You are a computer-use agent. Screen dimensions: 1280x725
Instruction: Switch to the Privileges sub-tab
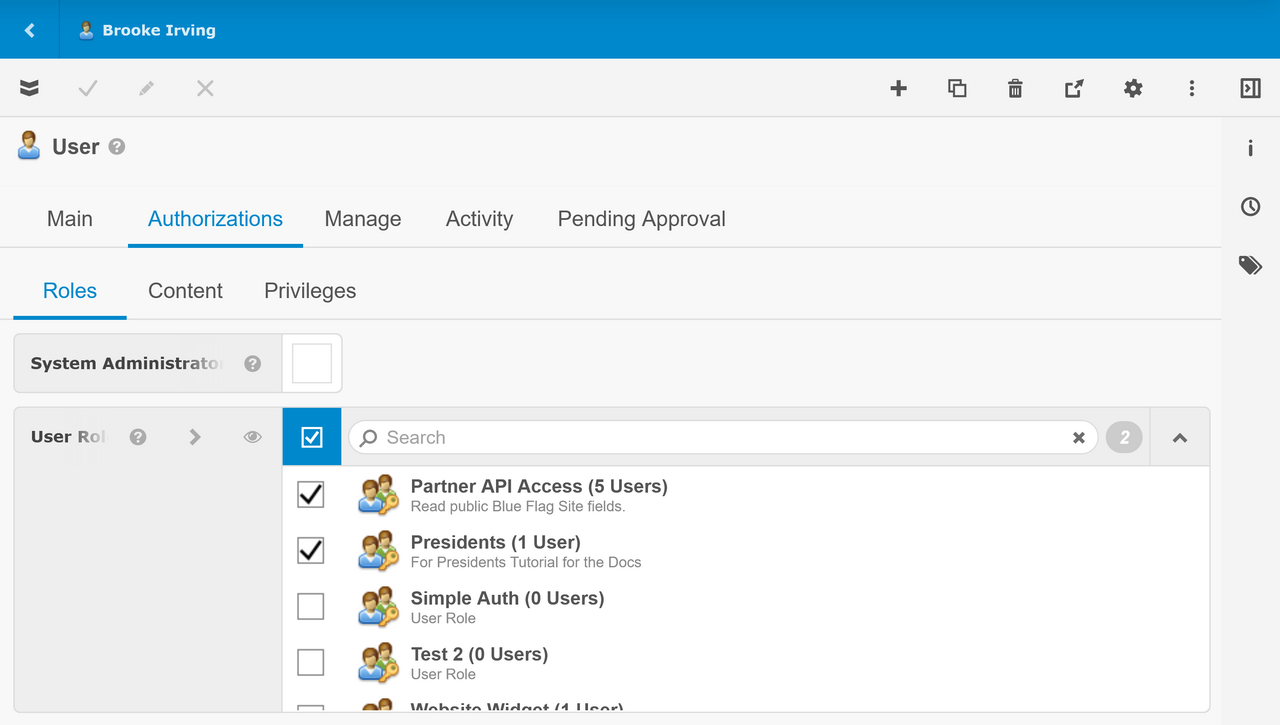point(310,291)
